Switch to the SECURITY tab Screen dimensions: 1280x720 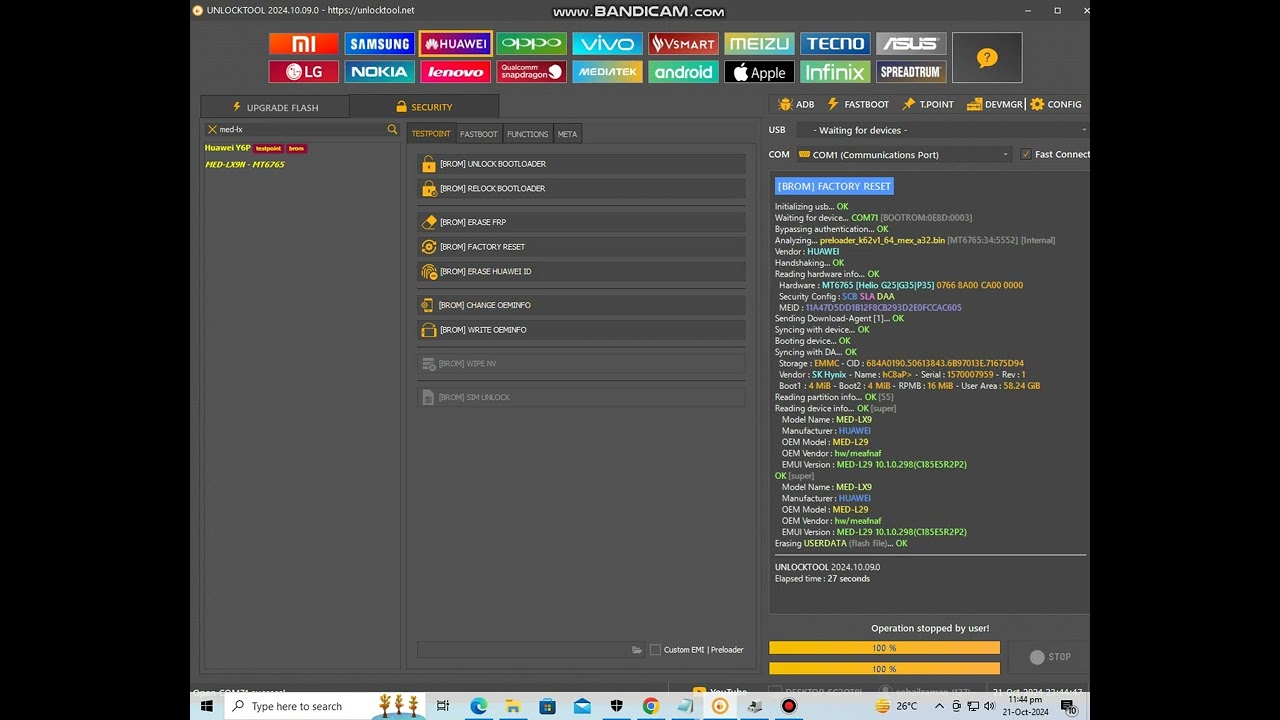tap(424, 107)
